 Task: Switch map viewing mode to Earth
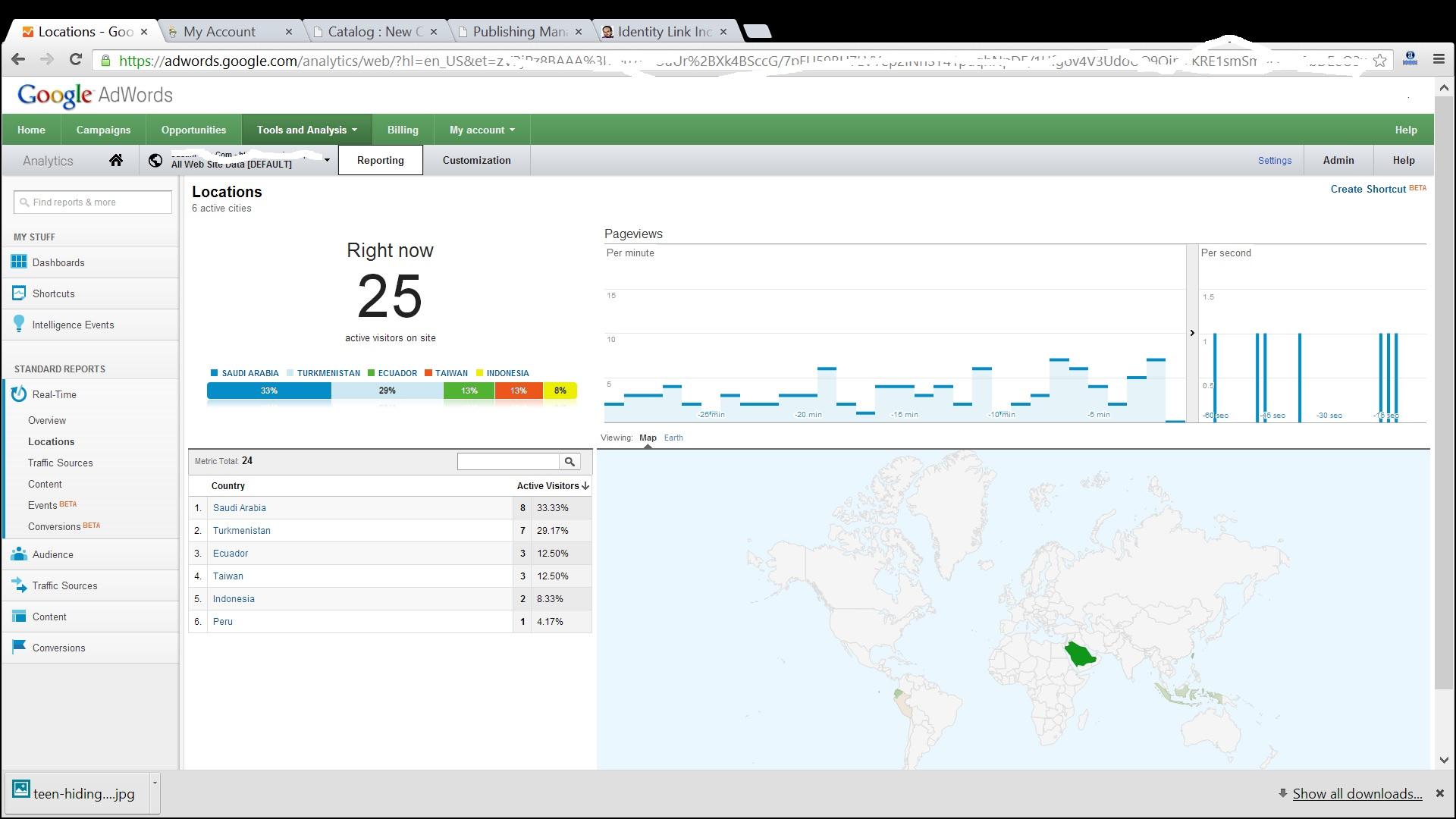pos(673,438)
